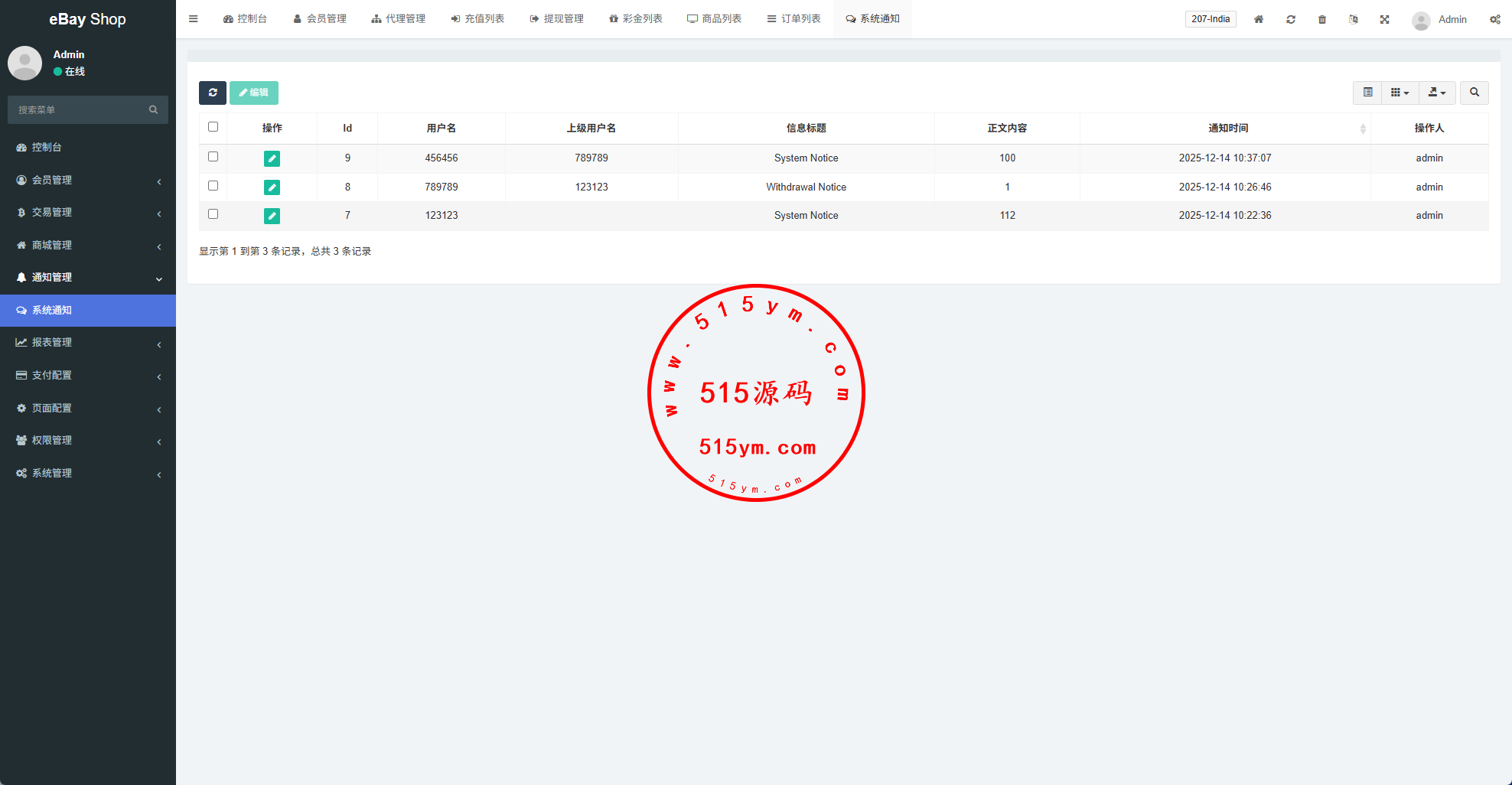This screenshot has height=785, width=1512.
Task: Open the columns visibility dropdown
Action: tap(1400, 93)
